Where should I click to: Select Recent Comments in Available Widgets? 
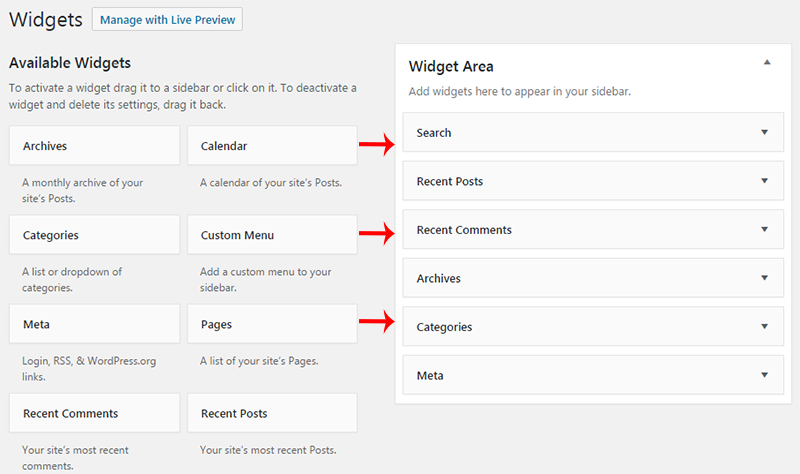tap(95, 413)
